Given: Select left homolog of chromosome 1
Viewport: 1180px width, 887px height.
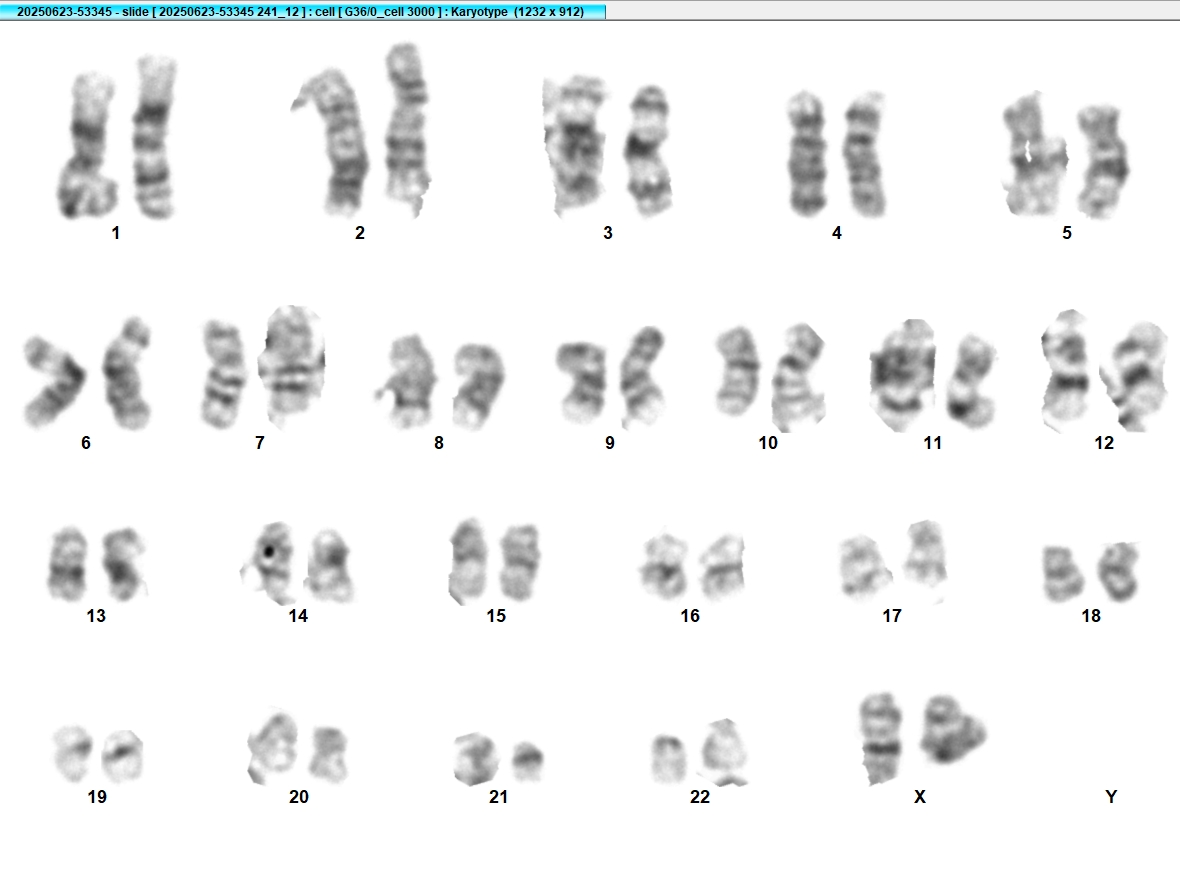Looking at the screenshot, I should coord(87,146).
